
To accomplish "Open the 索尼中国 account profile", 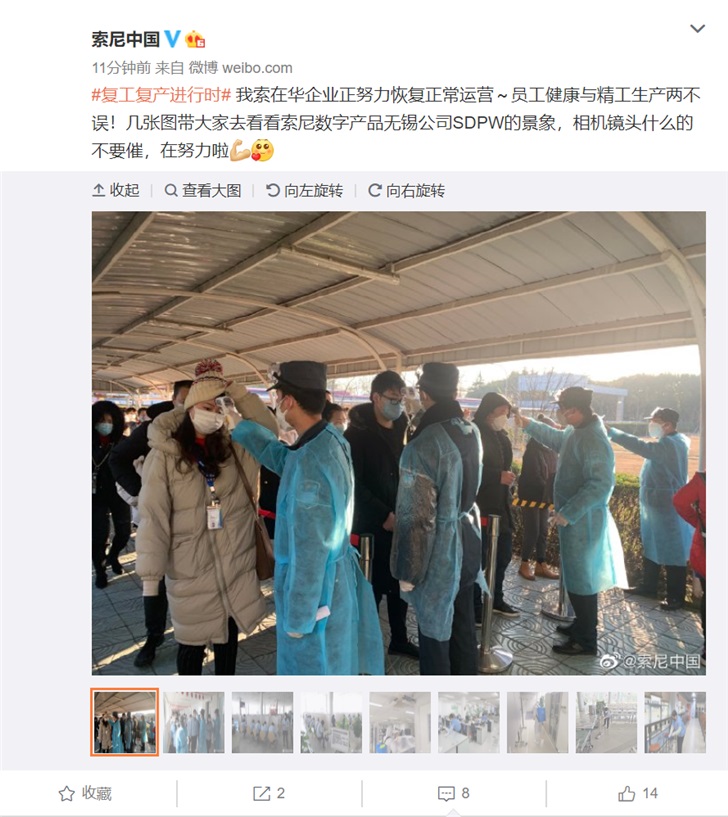I will click(126, 39).
